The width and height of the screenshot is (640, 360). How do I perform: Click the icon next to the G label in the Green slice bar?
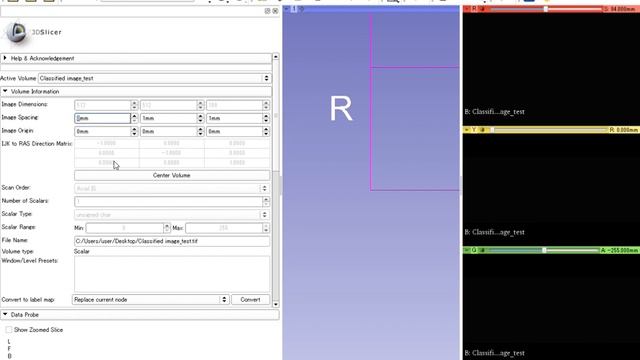[482, 250]
